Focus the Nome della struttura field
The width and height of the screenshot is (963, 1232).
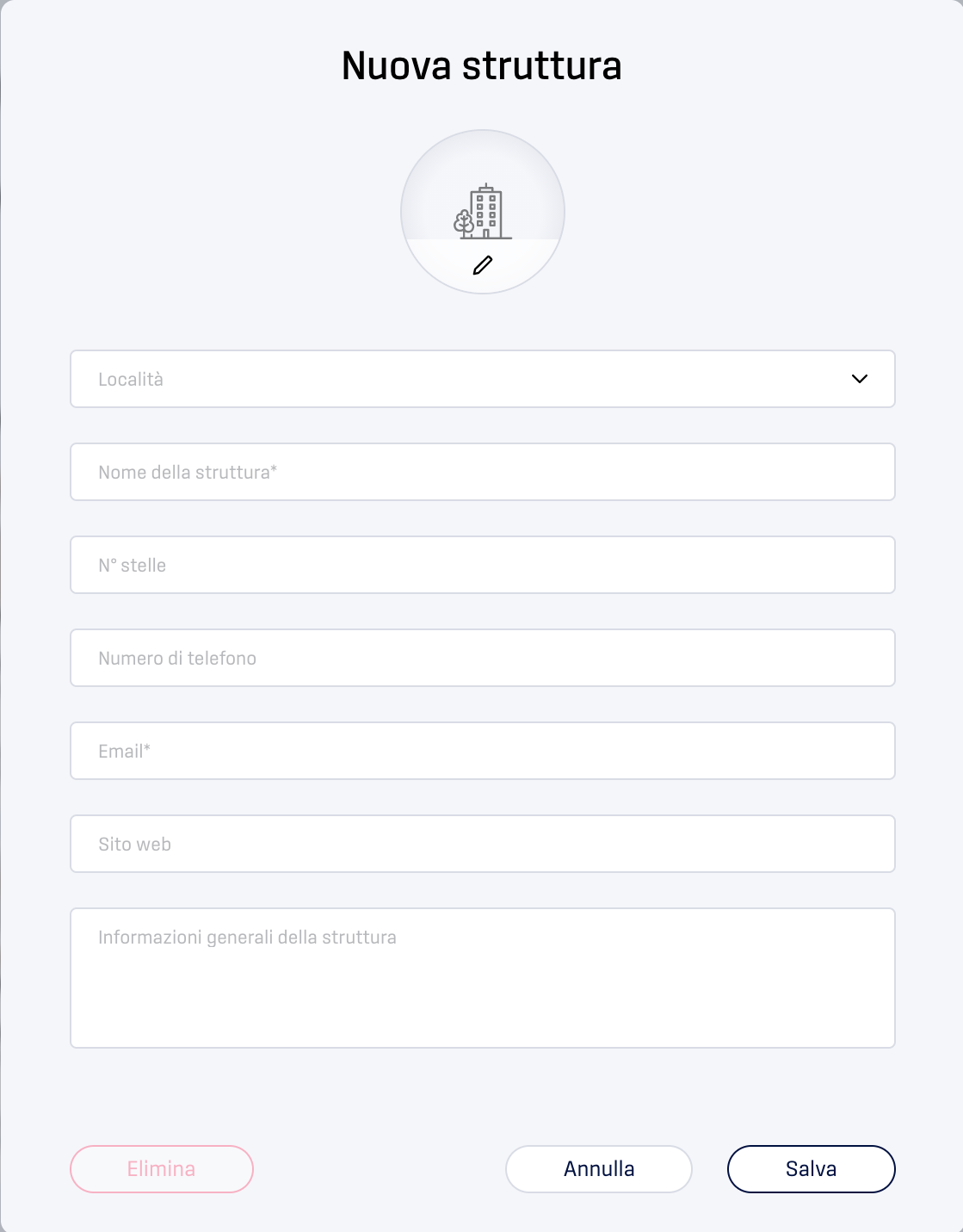coord(483,472)
